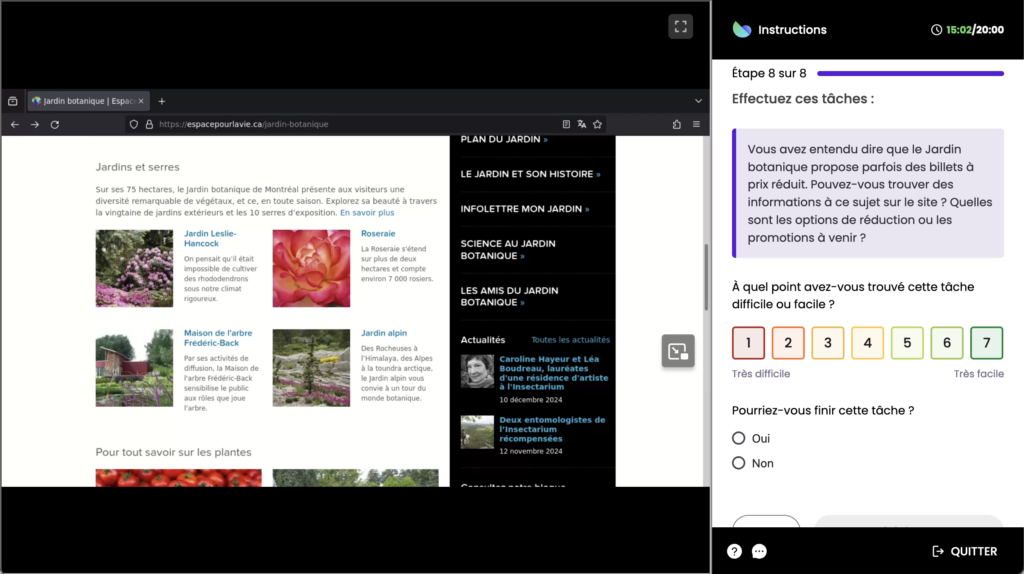This screenshot has height=574, width=1024.
Task: Open the browser extensions icon
Action: (x=677, y=124)
